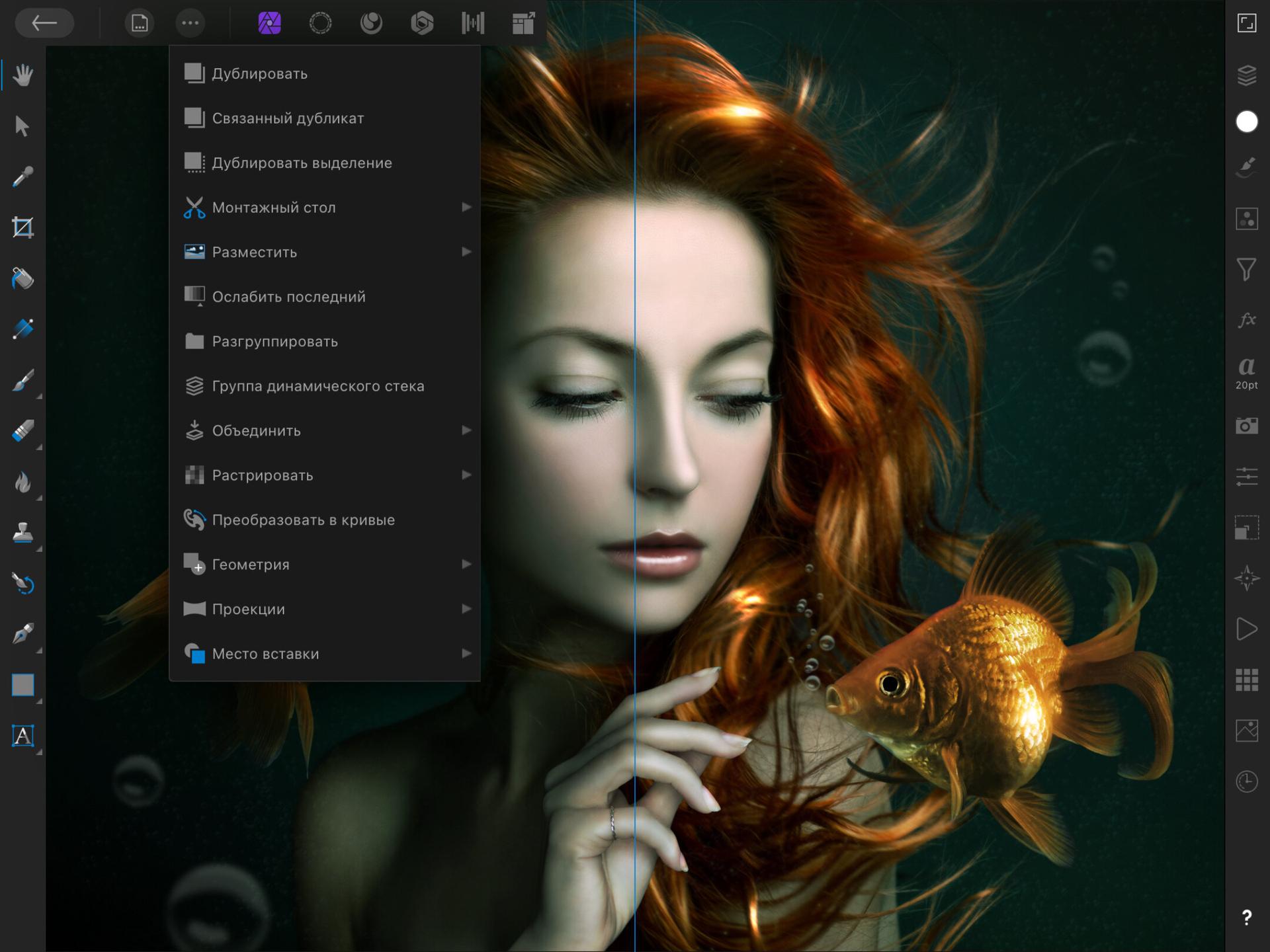Select the Flood Fill bucket tool
The image size is (1270, 952).
point(23,278)
